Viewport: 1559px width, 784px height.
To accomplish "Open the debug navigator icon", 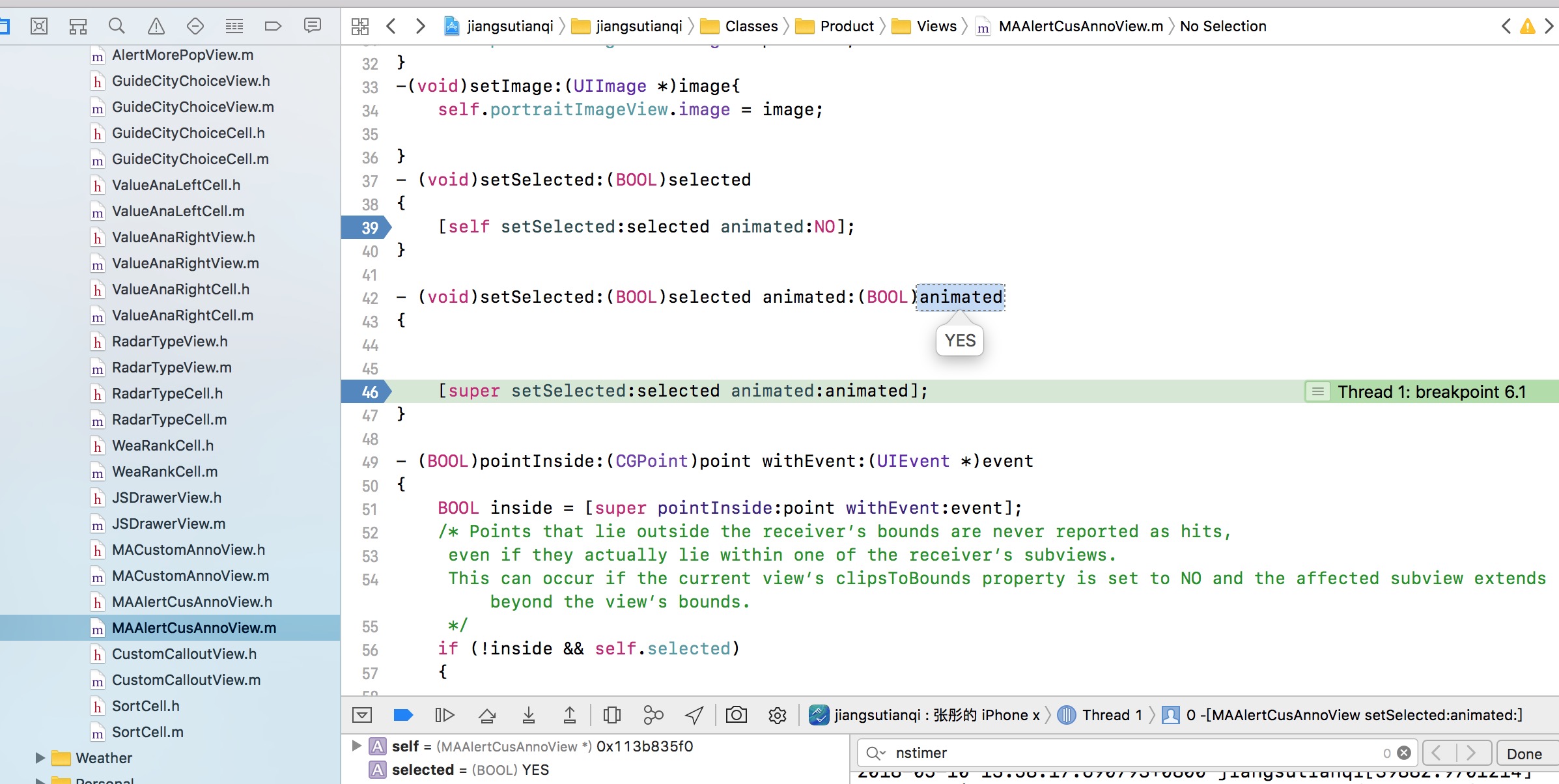I will pos(234,26).
